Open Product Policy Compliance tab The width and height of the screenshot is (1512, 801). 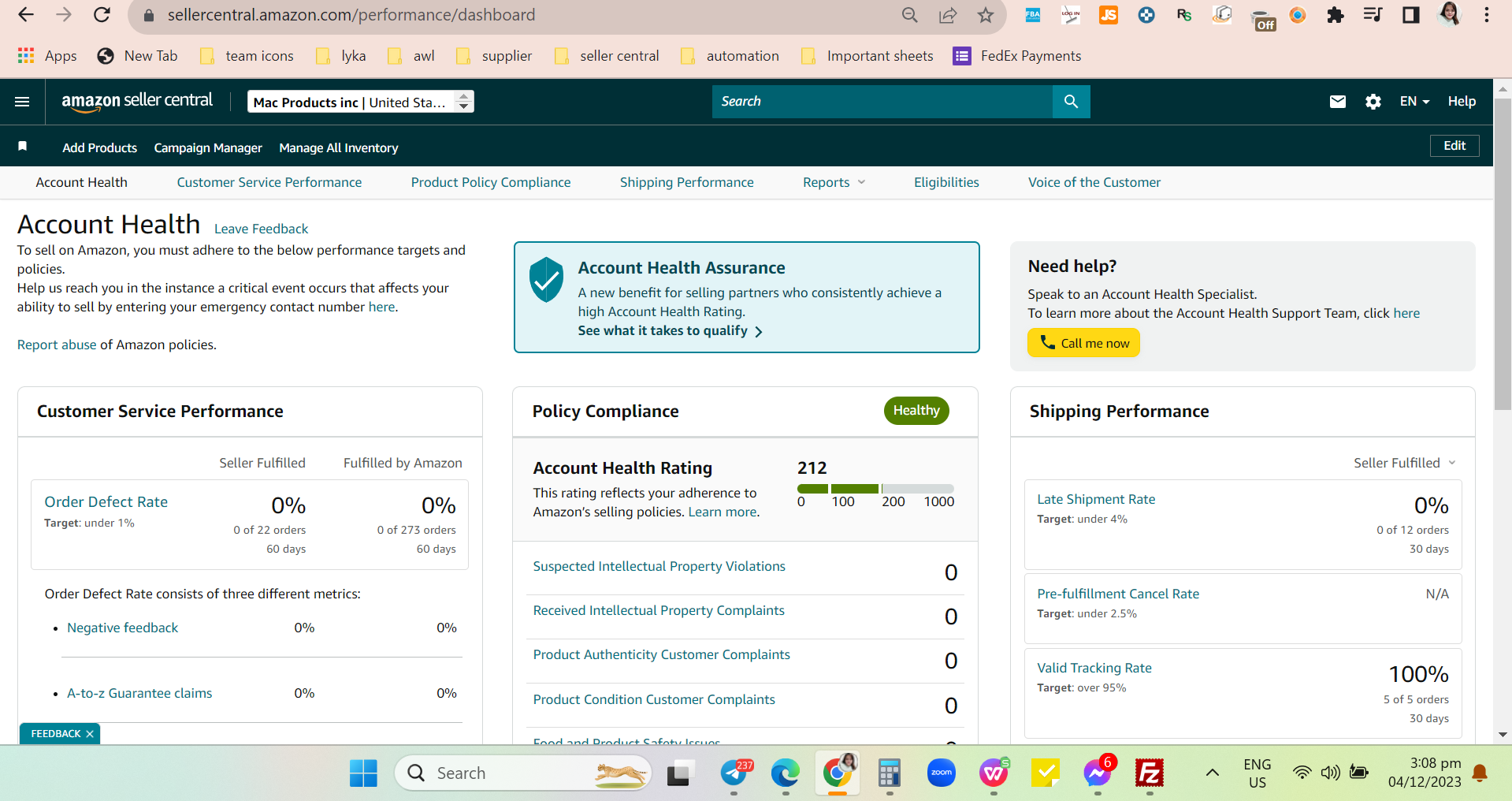coord(491,183)
